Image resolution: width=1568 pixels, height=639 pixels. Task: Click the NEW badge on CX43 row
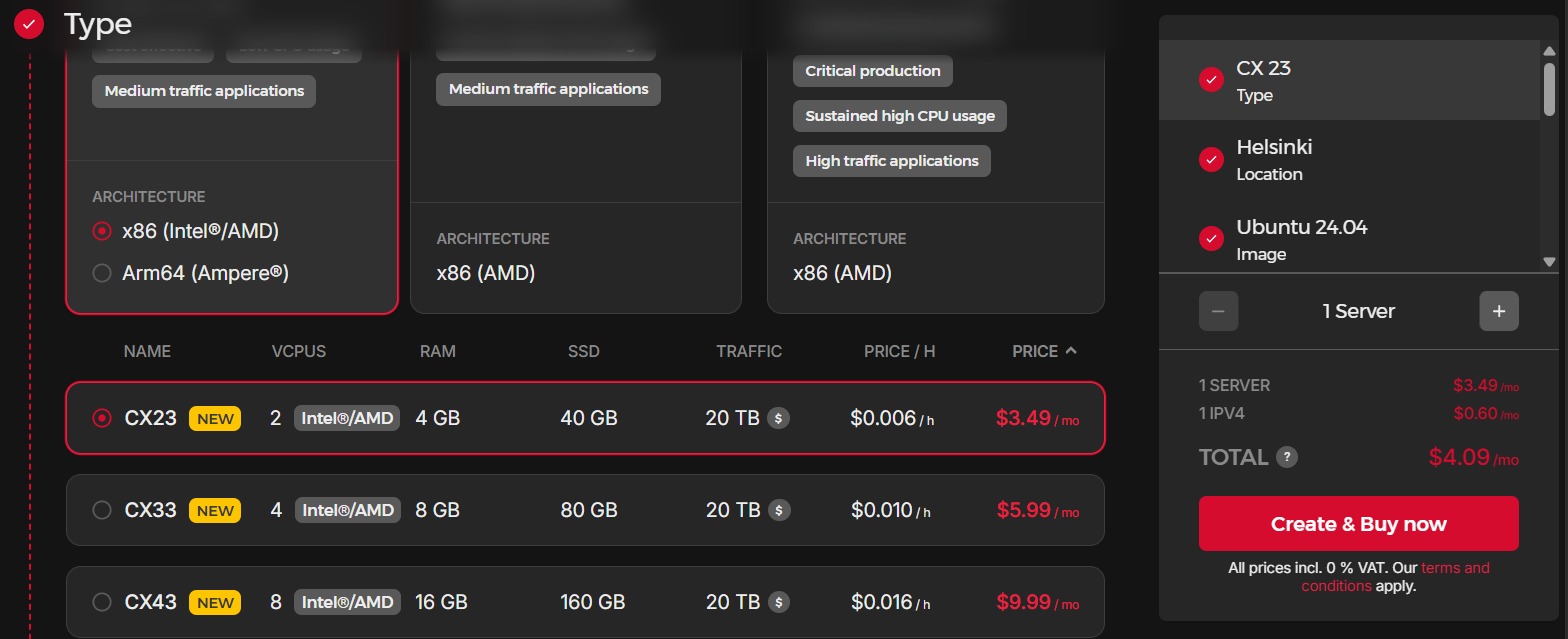(215, 602)
